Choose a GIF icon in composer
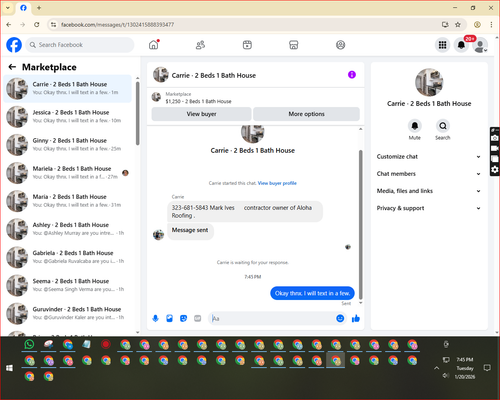 click(x=198, y=318)
